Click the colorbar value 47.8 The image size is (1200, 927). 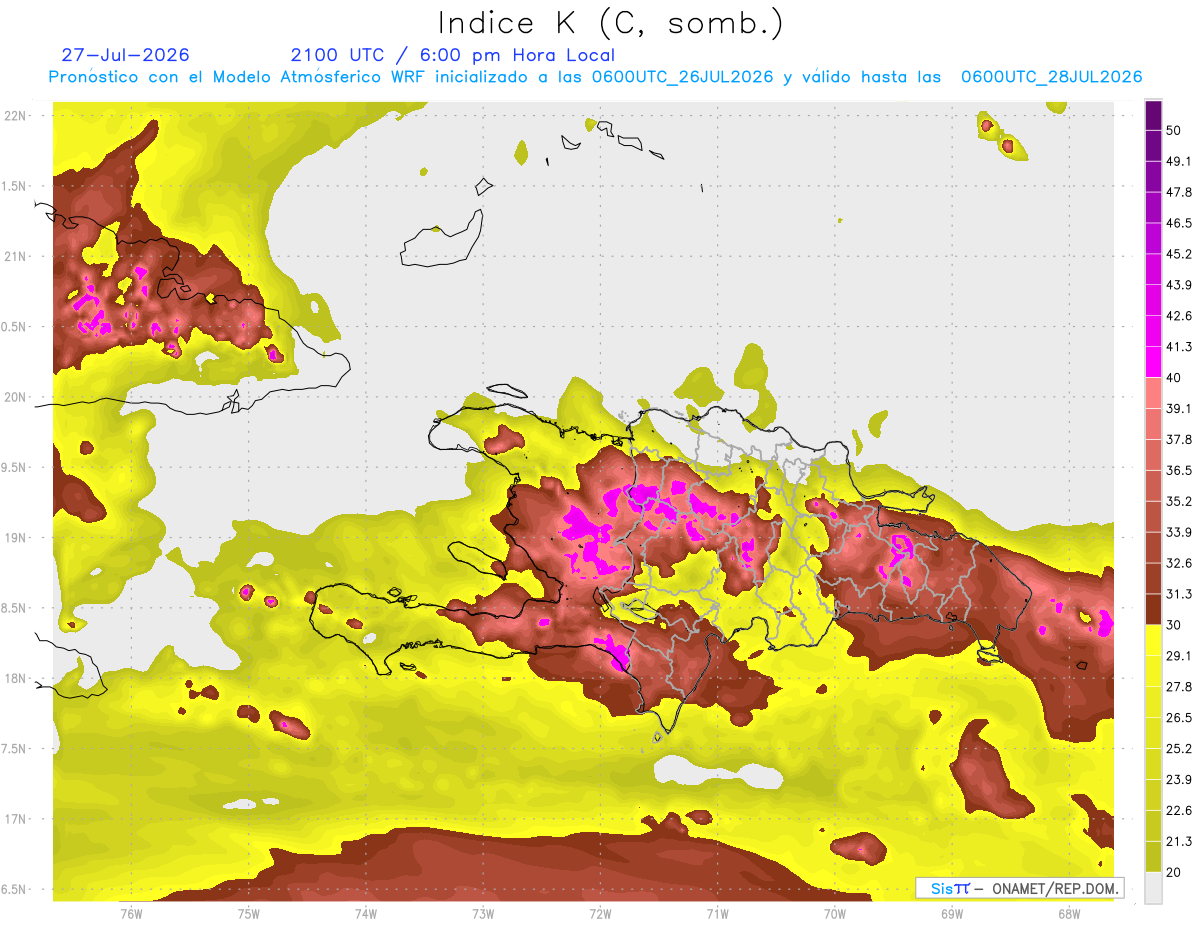[1179, 192]
